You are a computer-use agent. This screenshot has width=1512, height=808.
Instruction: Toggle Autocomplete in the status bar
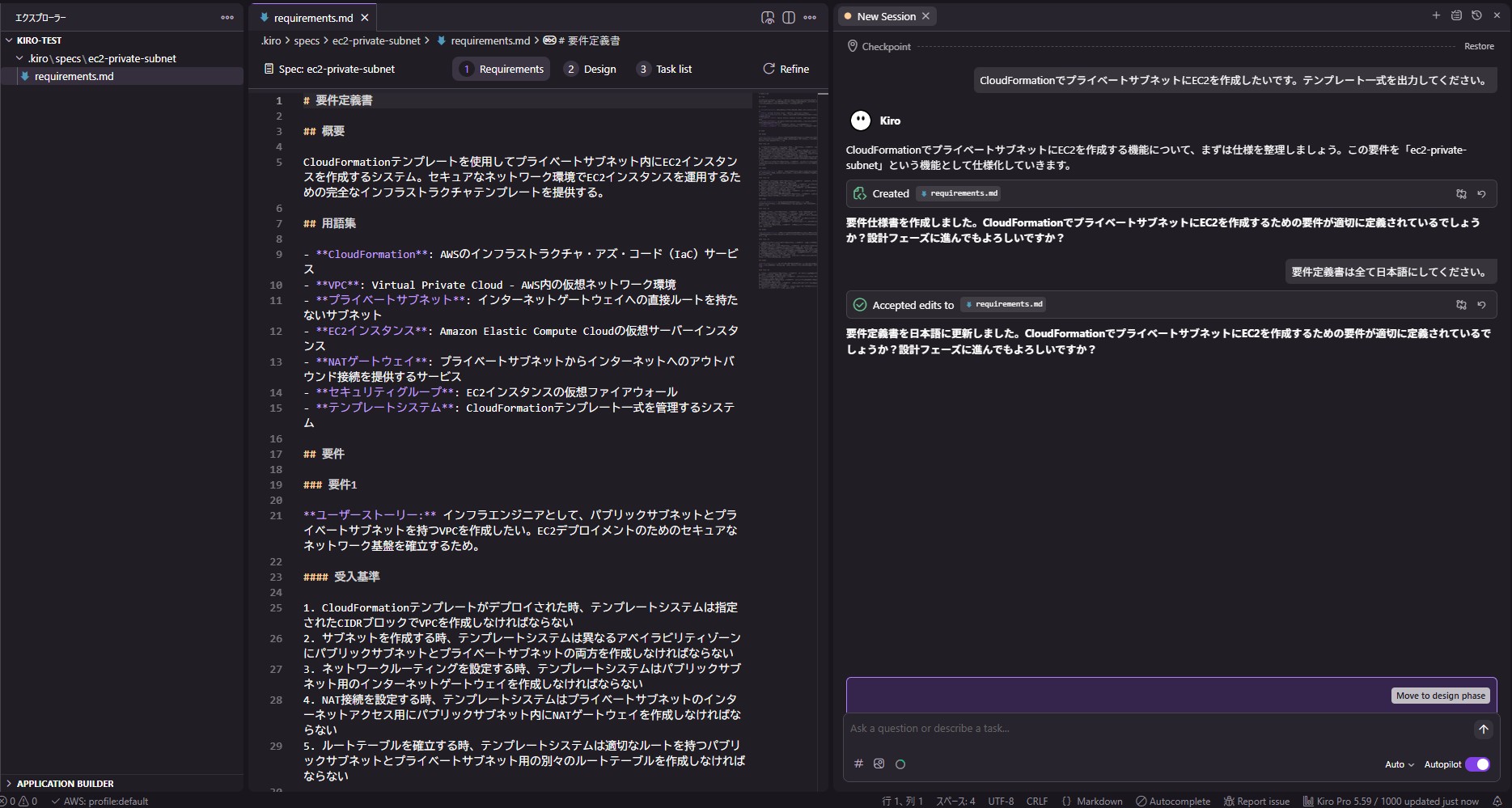[1173, 801]
